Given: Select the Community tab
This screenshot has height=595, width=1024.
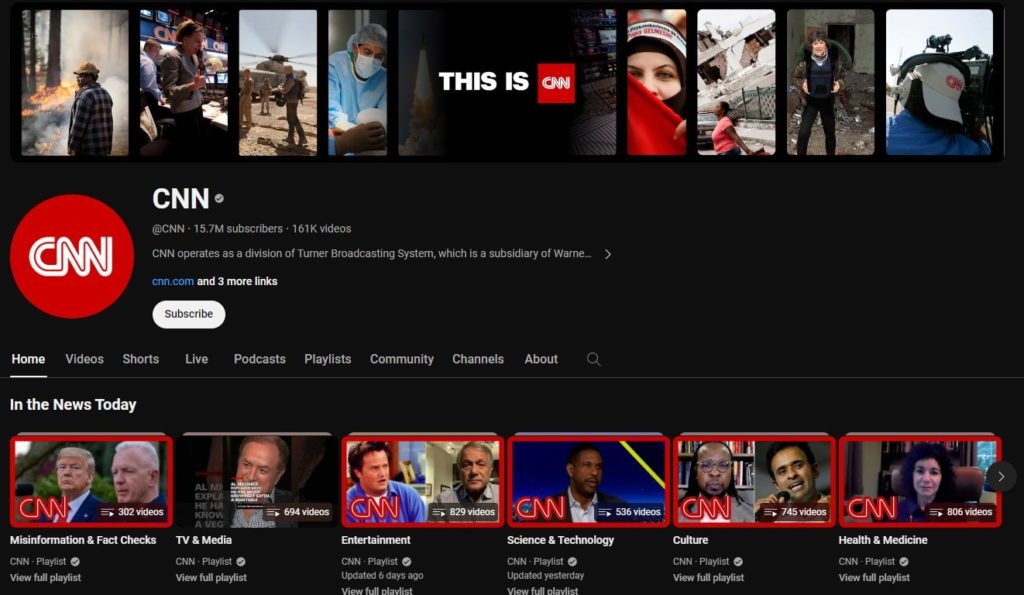Looking at the screenshot, I should pyautogui.click(x=401, y=359).
